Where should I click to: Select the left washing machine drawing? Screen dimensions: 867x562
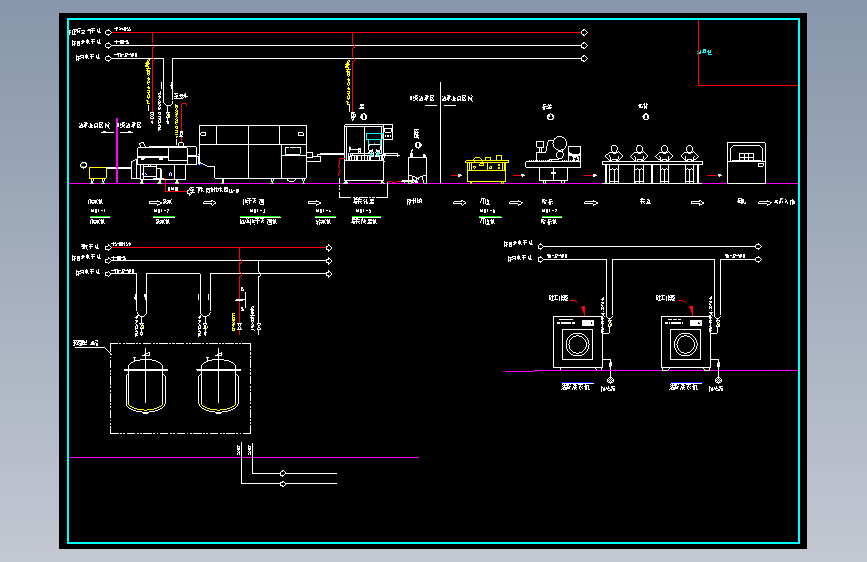click(x=578, y=342)
